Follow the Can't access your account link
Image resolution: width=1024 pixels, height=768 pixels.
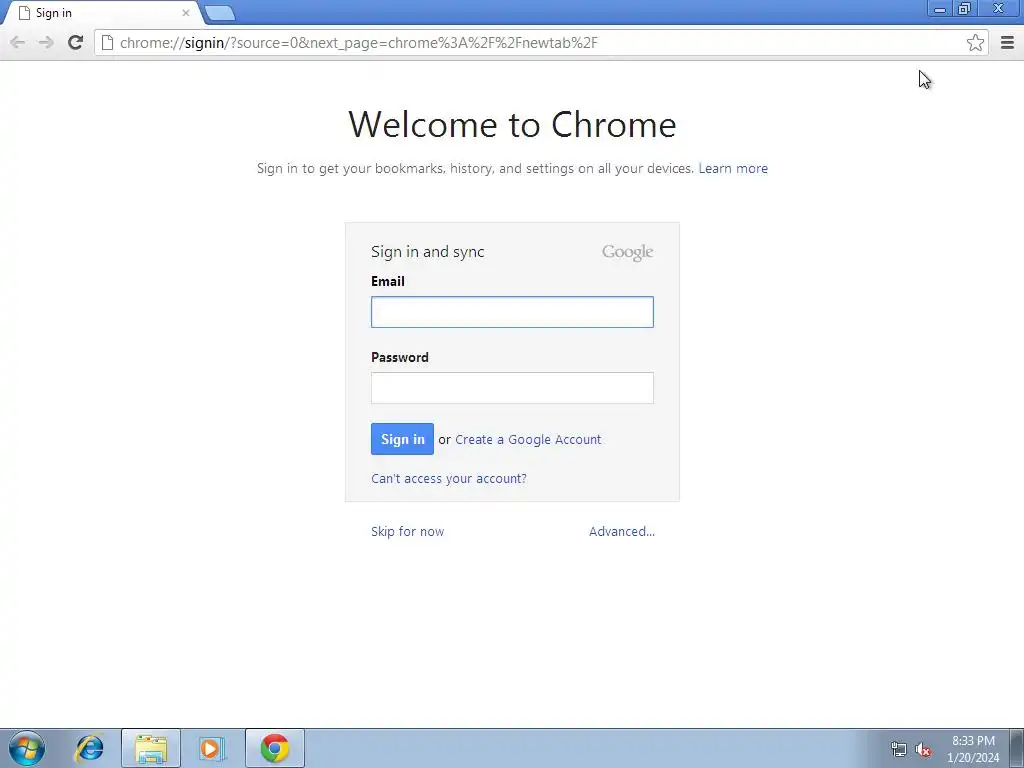pos(449,479)
